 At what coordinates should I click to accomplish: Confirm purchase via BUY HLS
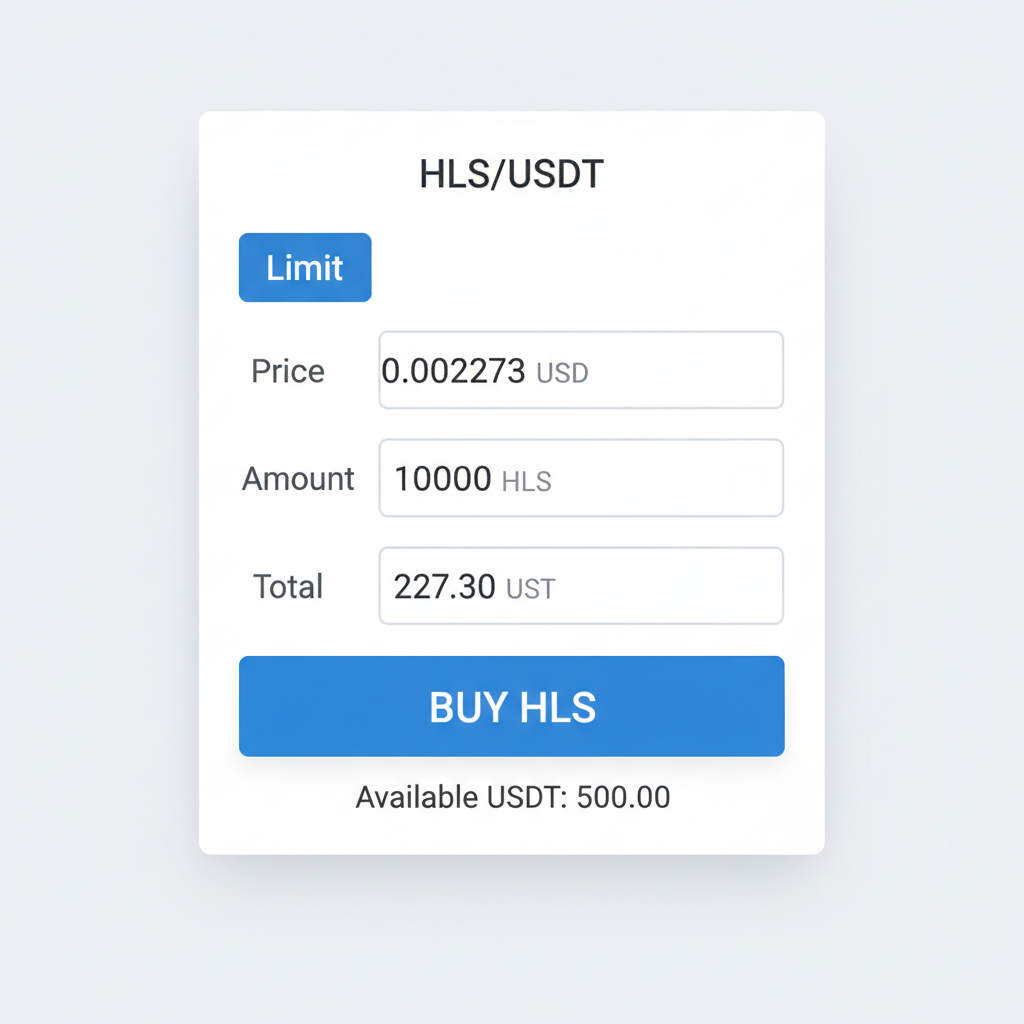511,706
